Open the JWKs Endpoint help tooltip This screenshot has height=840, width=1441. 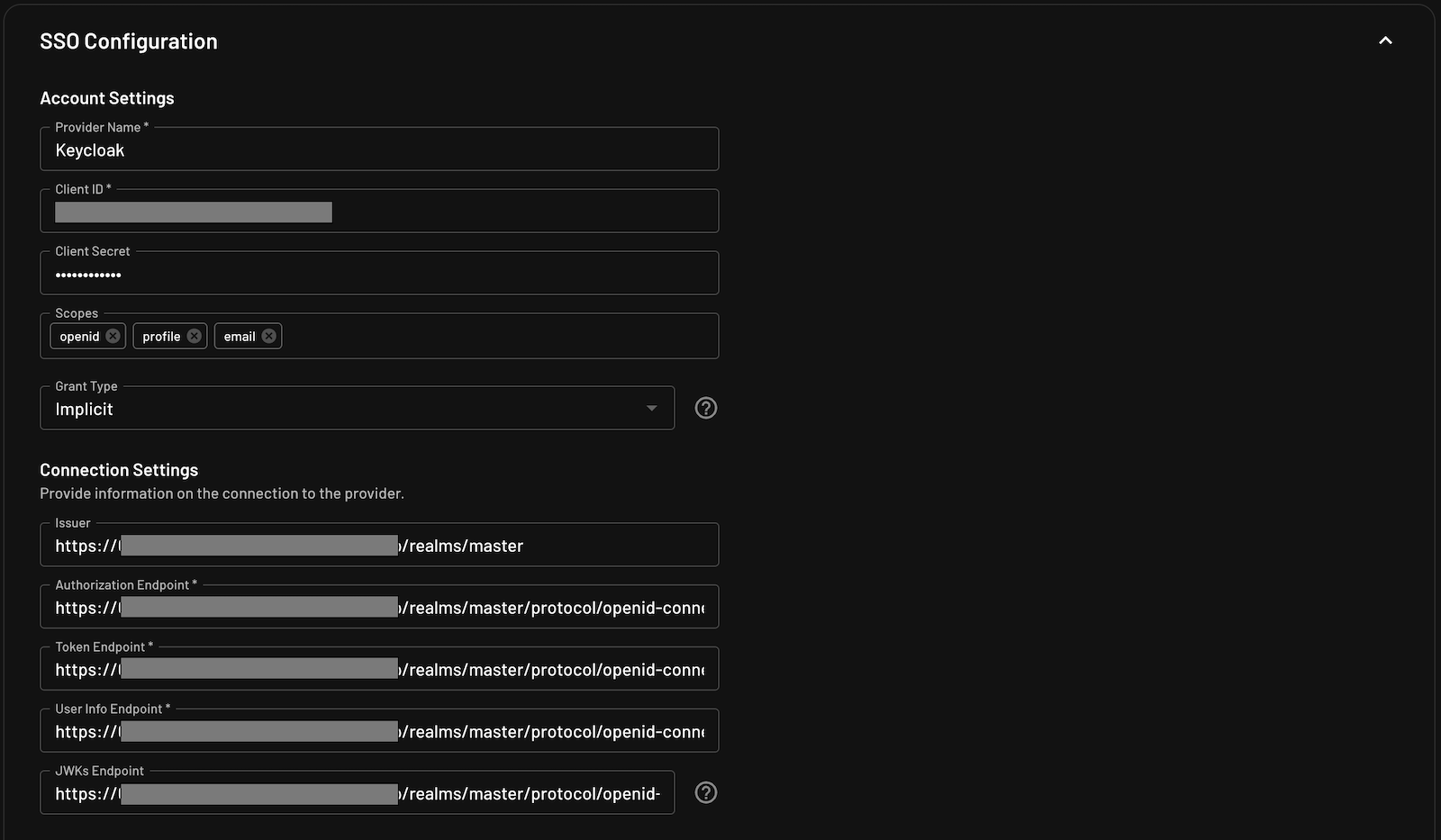click(x=706, y=792)
